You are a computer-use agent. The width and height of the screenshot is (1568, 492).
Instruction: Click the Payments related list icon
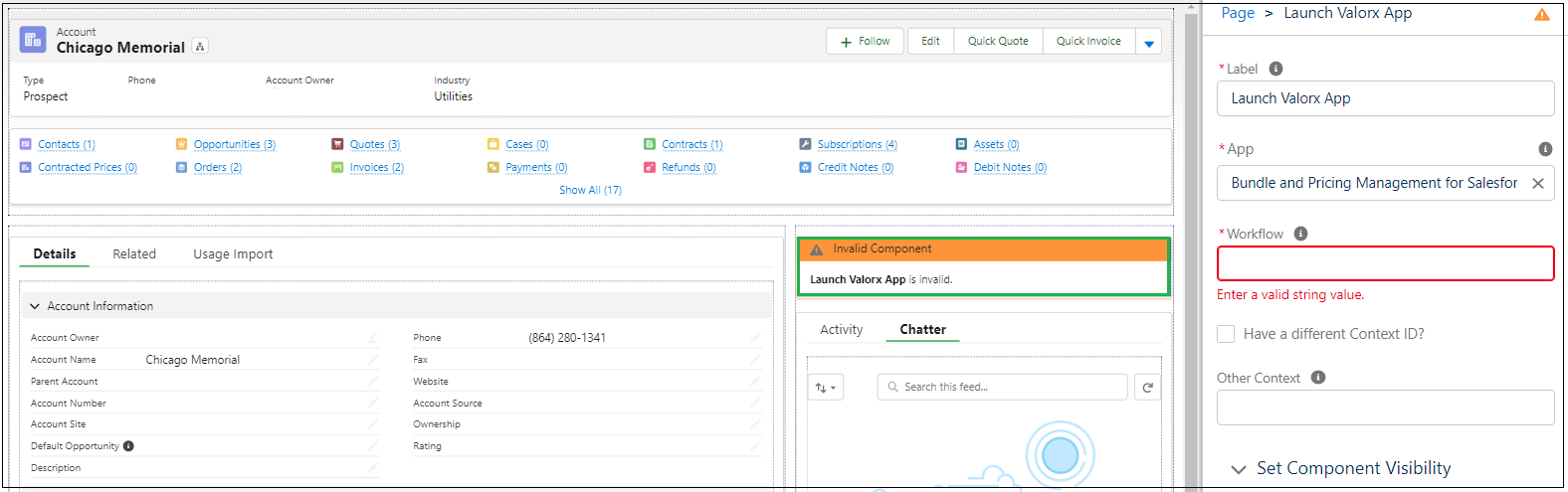click(x=493, y=167)
